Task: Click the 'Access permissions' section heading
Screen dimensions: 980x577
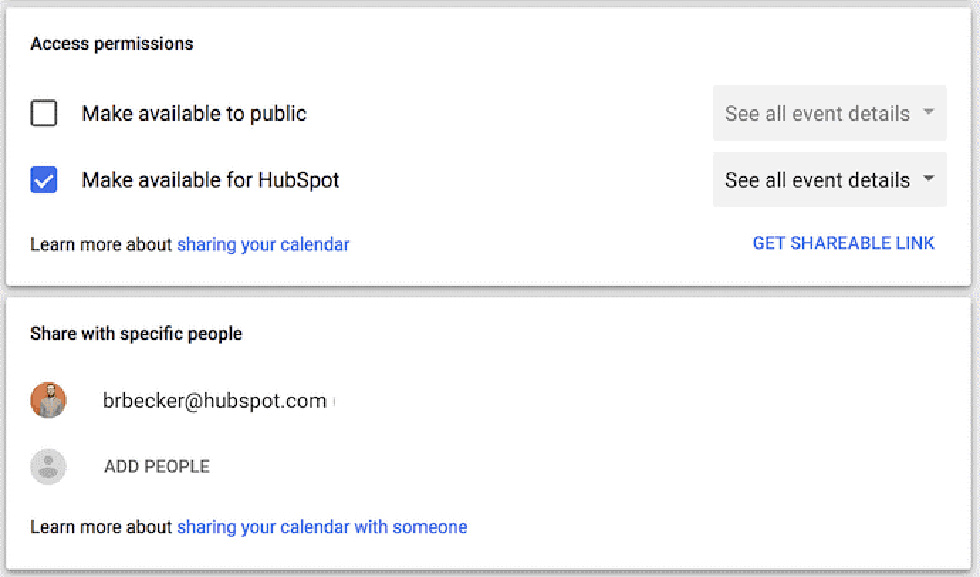Action: 112,44
